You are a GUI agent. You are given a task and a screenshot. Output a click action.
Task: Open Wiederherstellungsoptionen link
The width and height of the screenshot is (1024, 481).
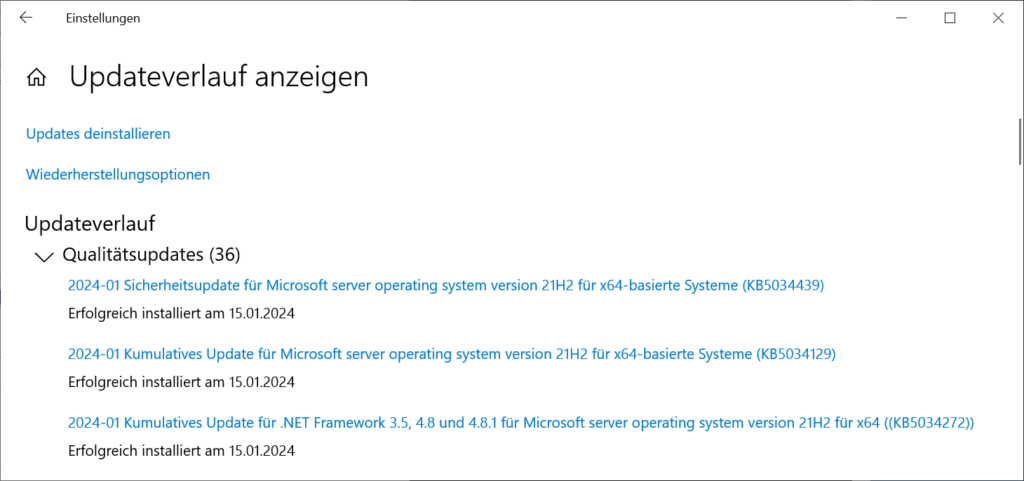118,175
